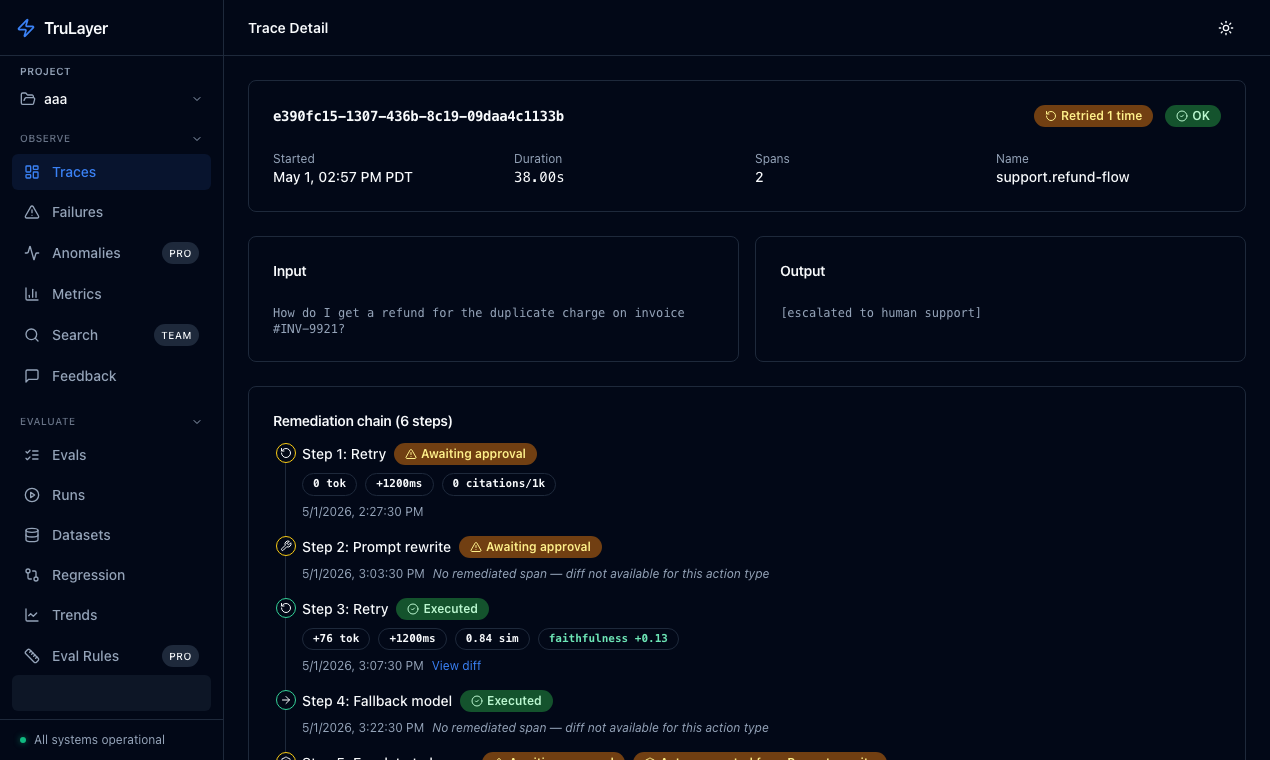Image resolution: width=1270 pixels, height=760 pixels.
Task: Select the trace ID e390fc15 text
Action: point(418,116)
